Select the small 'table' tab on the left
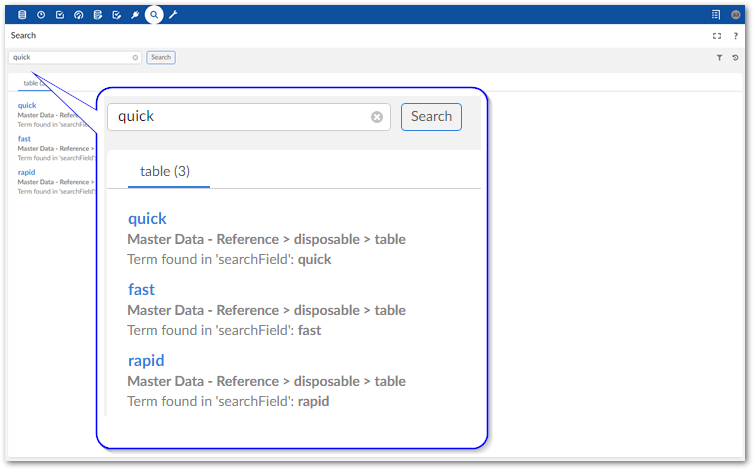 click(31, 84)
